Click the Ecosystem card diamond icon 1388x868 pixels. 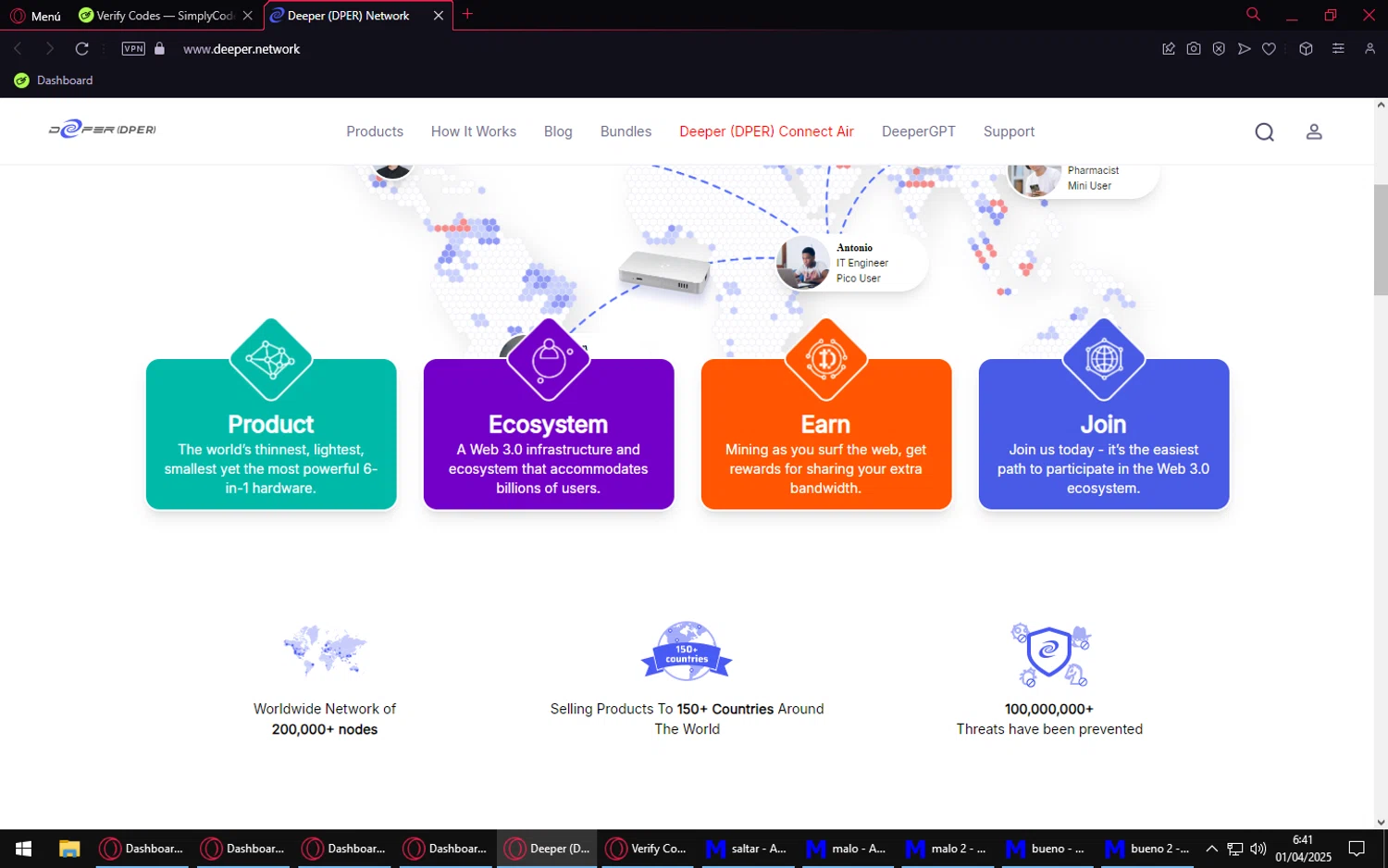549,360
